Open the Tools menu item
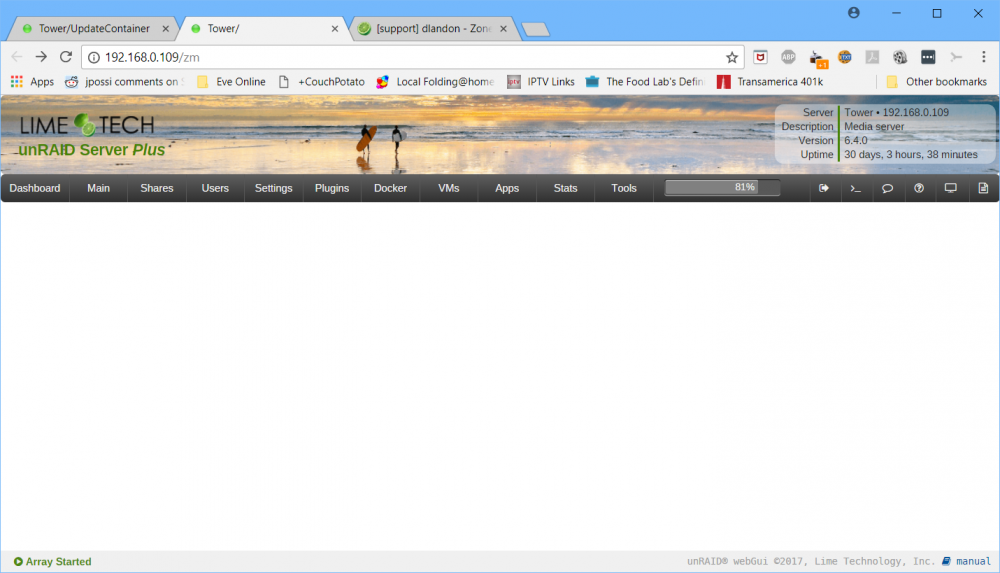 click(x=624, y=188)
